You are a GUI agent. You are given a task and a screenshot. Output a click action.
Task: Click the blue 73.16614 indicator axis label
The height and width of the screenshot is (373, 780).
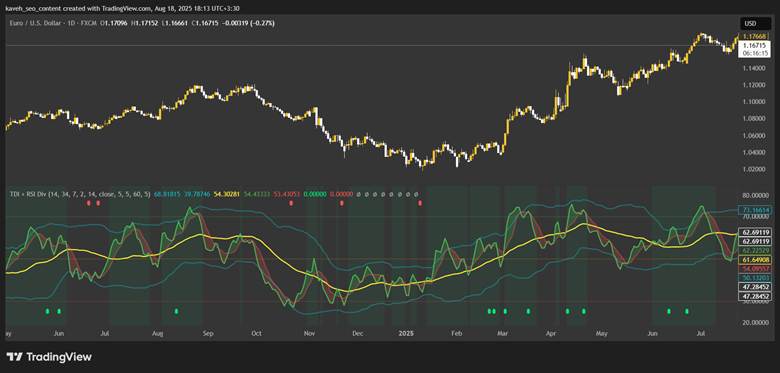click(x=755, y=210)
